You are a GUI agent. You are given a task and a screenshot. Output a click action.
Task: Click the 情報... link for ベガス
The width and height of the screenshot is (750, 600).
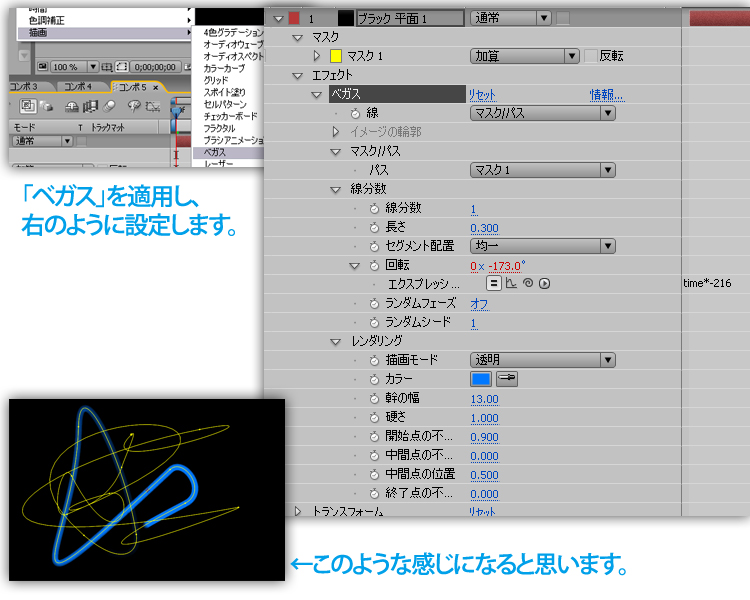pos(606,95)
